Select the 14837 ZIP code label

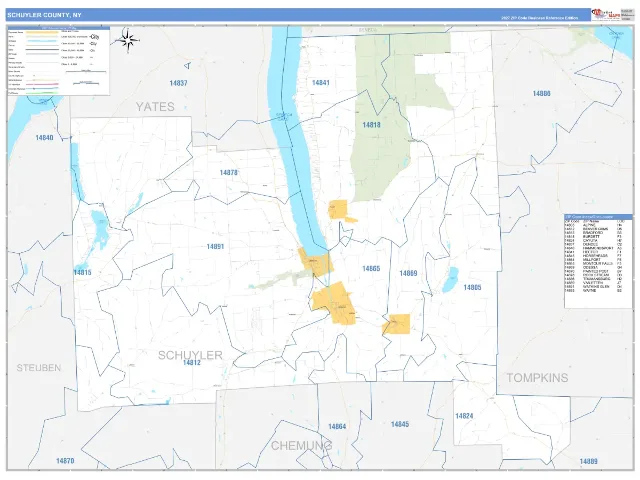[178, 83]
